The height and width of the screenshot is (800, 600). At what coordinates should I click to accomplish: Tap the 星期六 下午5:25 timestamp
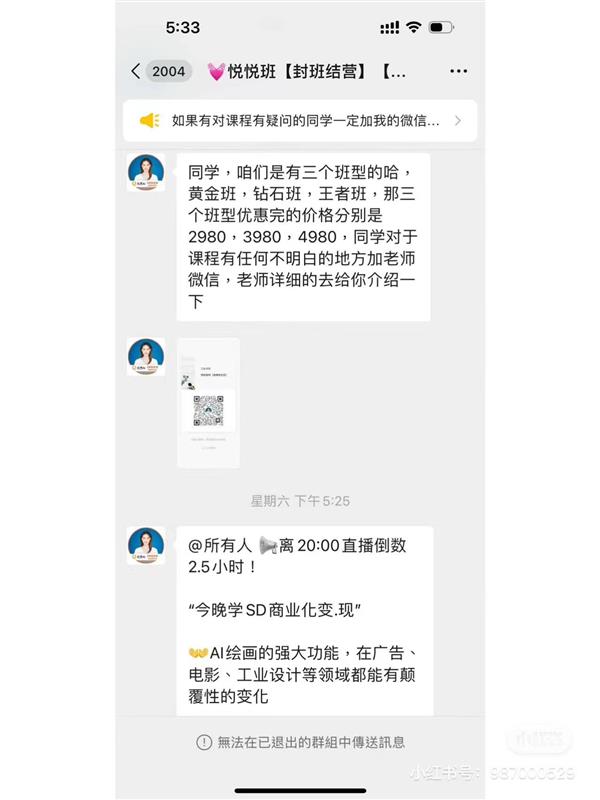click(300, 501)
